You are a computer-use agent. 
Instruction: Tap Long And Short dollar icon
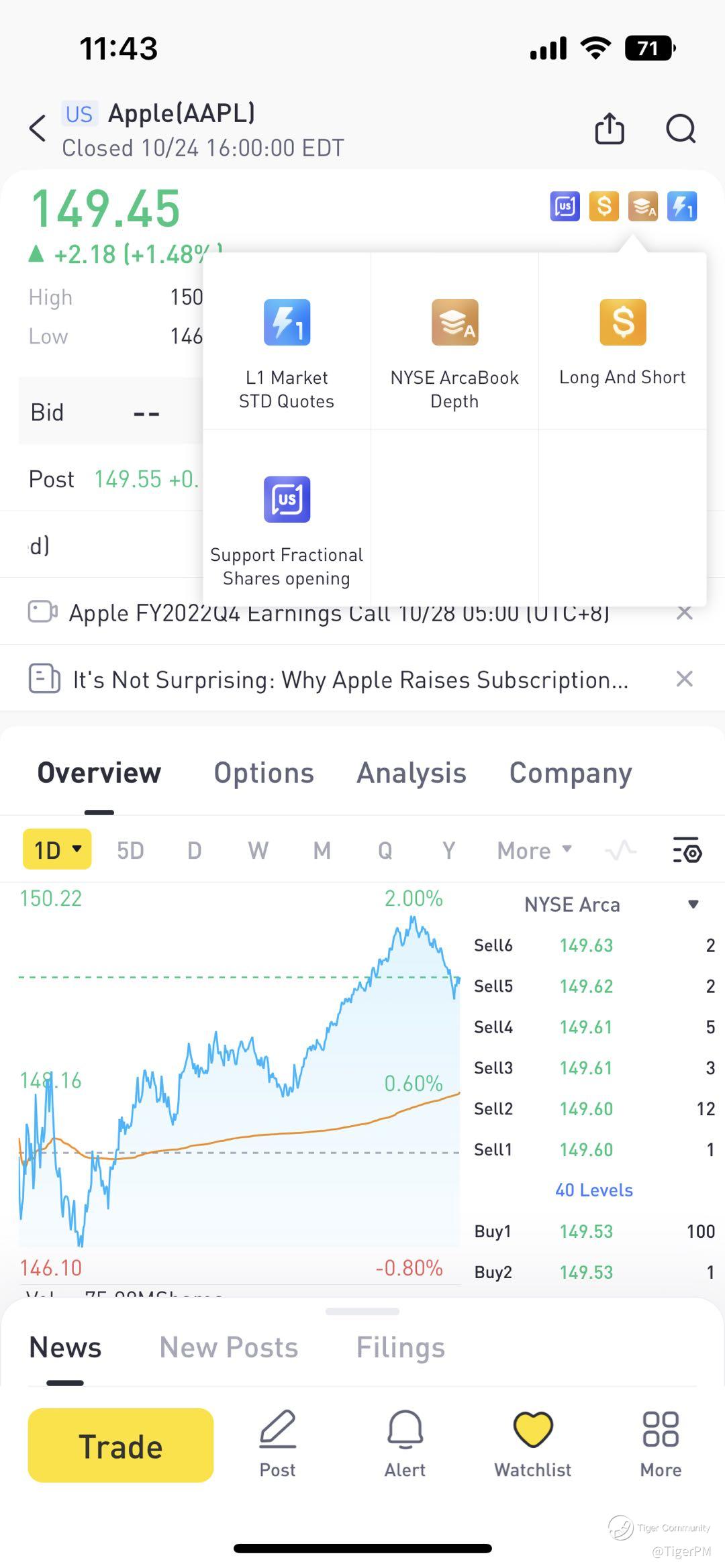pos(622,323)
